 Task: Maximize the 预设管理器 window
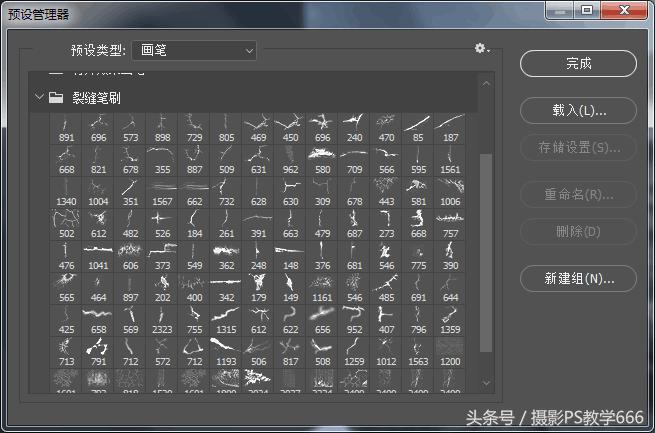587,10
